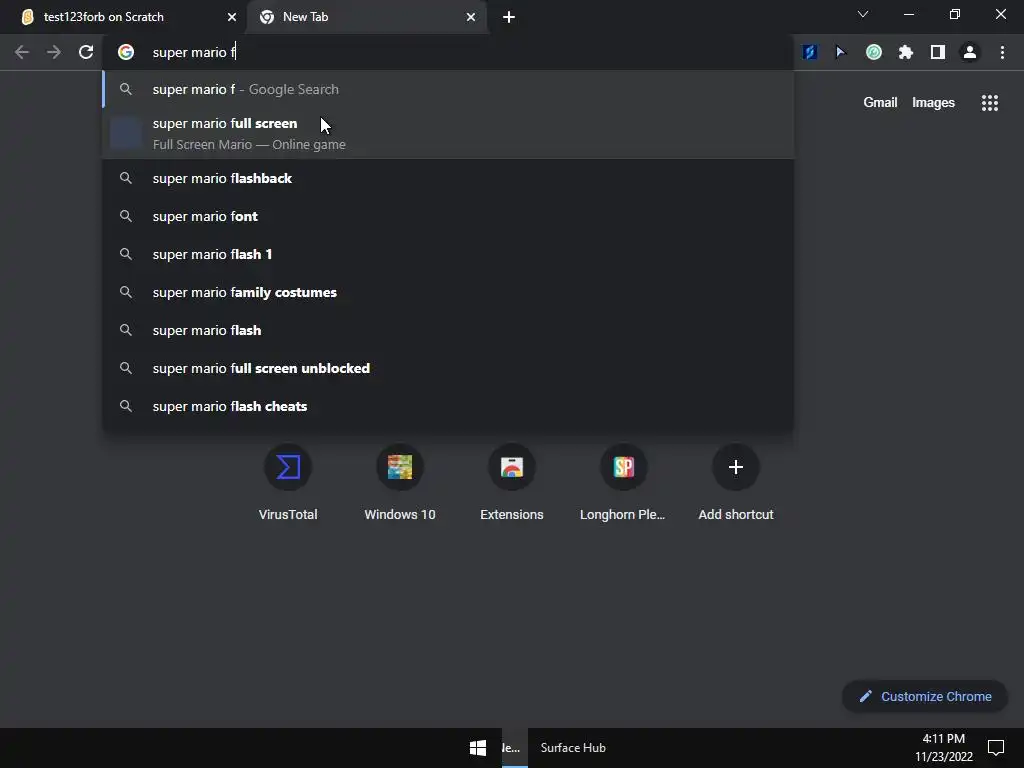
Task: Click the taskbar clock showing 4:11 PM
Action: point(944,747)
